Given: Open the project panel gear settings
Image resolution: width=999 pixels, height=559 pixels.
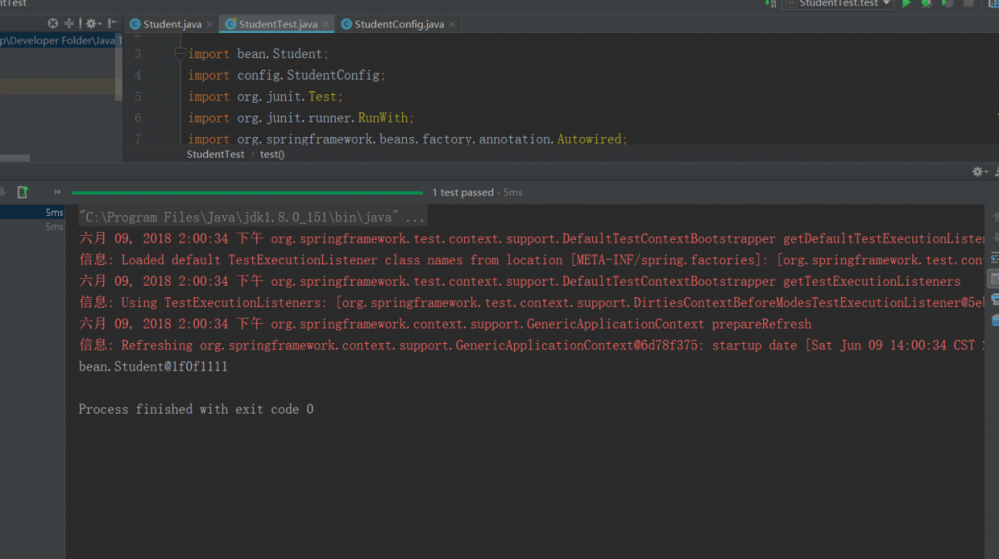Looking at the screenshot, I should [91, 23].
